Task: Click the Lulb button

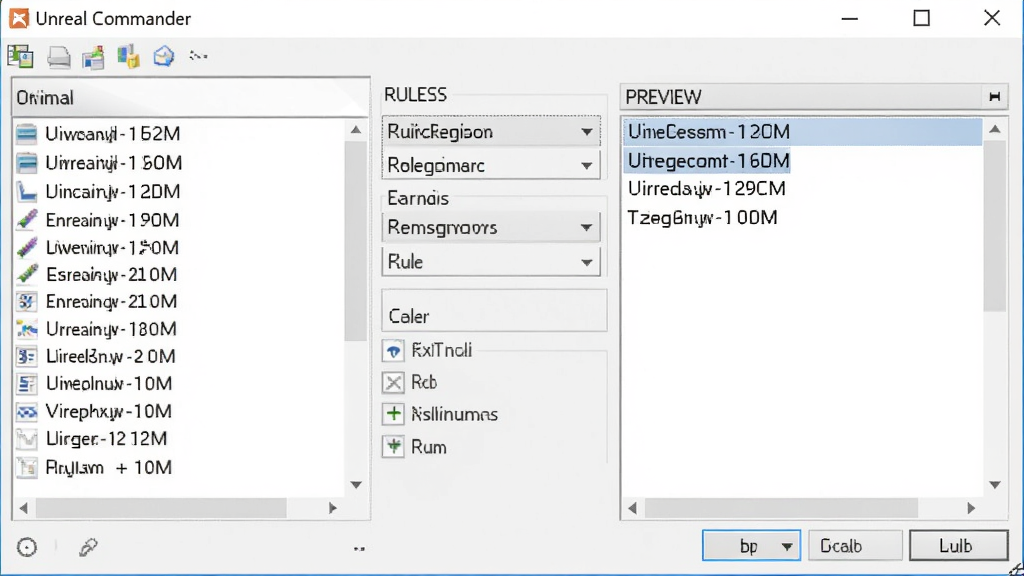Action: click(x=958, y=545)
